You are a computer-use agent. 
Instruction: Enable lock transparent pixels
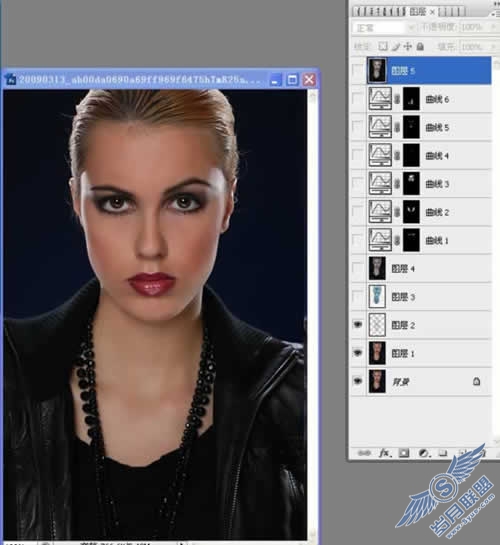click(x=383, y=46)
